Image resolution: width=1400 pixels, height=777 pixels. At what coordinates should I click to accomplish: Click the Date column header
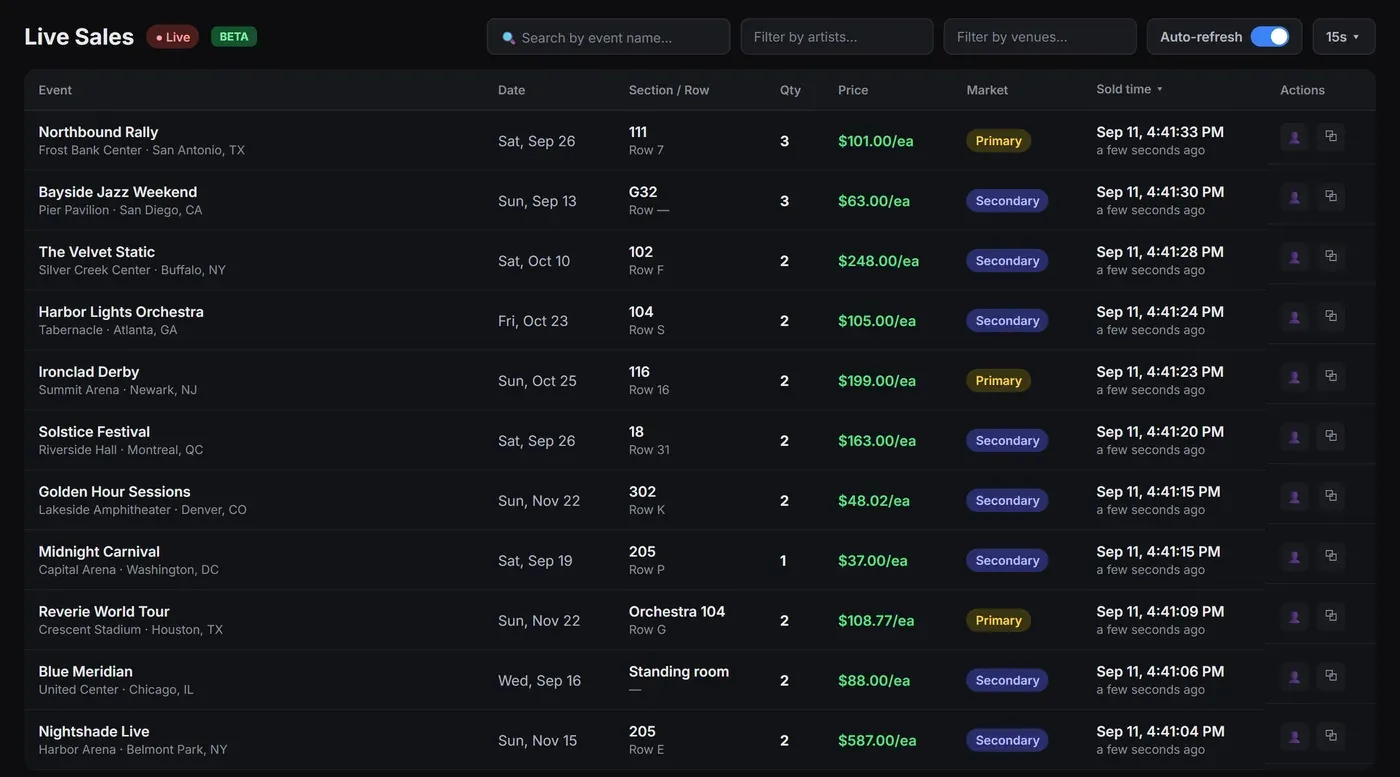[x=511, y=90]
